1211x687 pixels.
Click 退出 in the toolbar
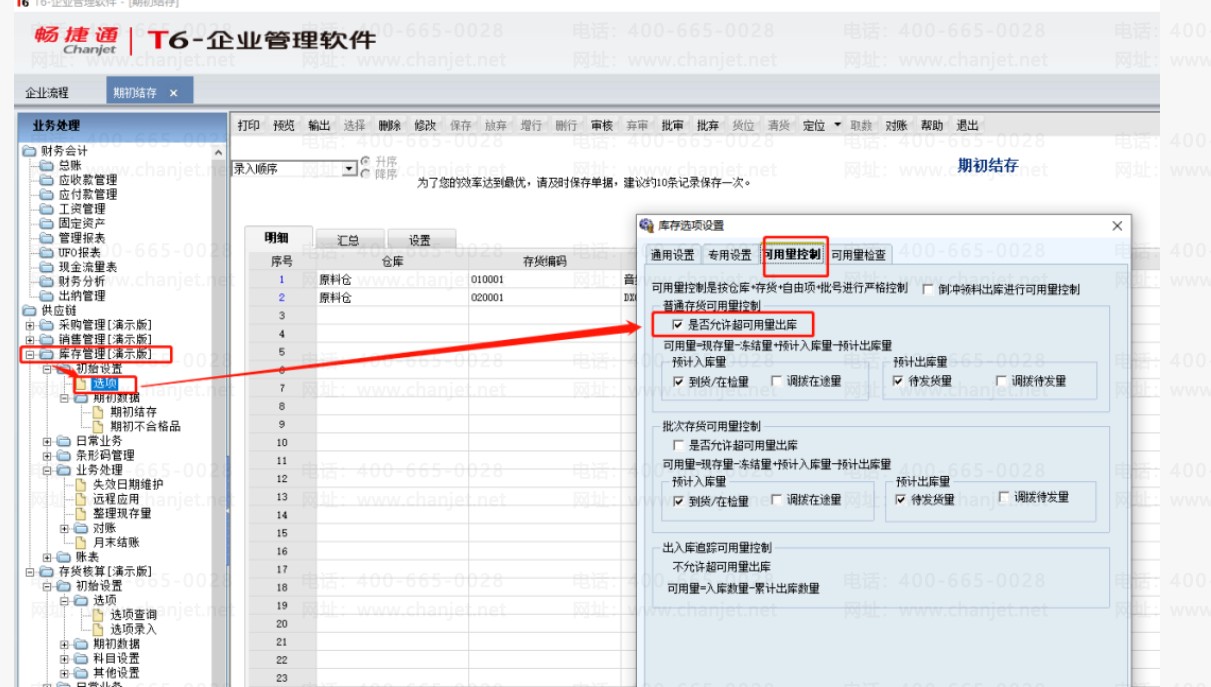click(x=967, y=126)
